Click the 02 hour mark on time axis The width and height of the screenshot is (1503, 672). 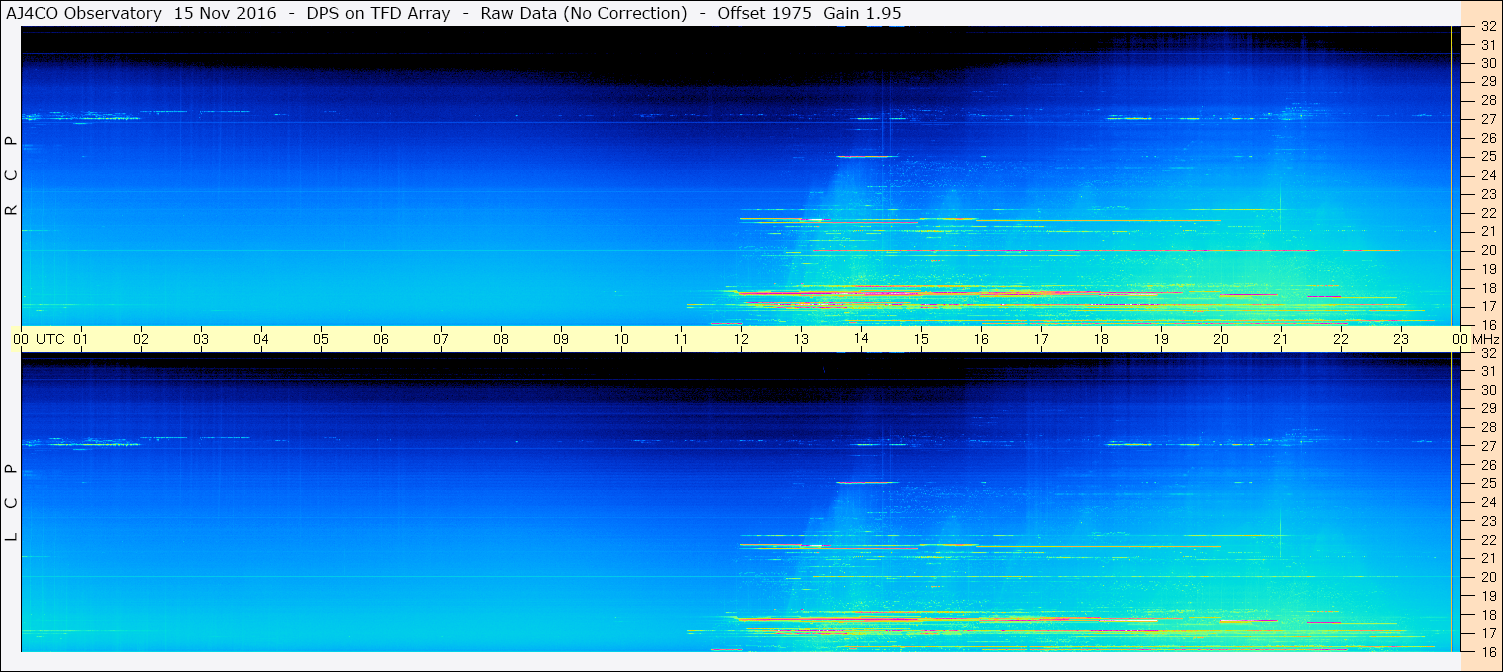pos(141,339)
